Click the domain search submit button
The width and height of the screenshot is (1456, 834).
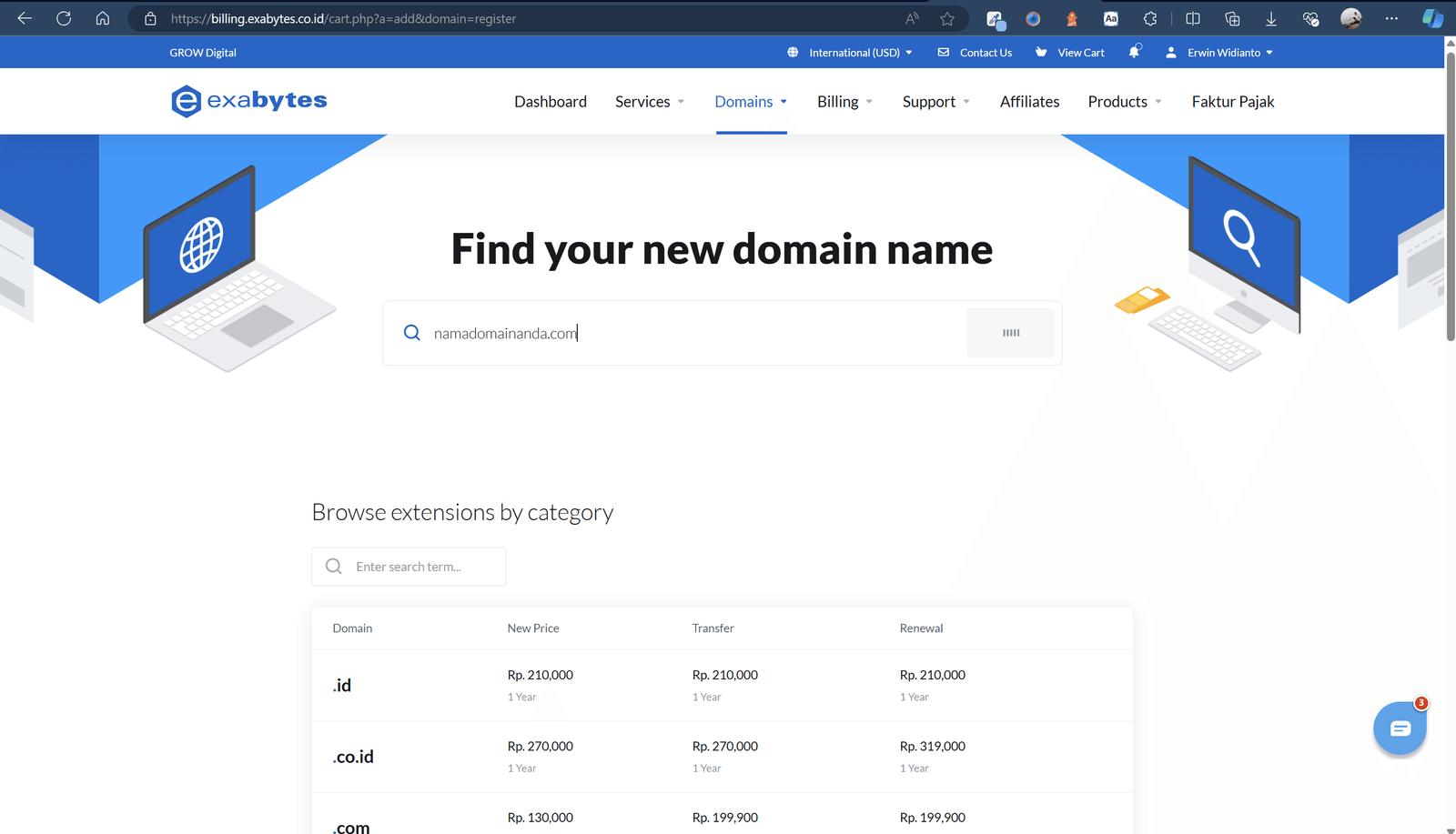click(x=1010, y=333)
